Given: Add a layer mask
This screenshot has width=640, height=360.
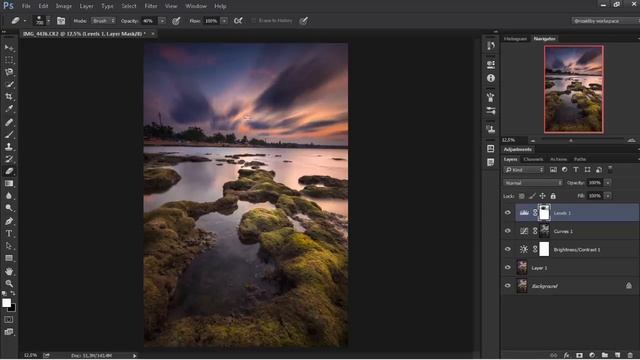Looking at the screenshot, I should tap(579, 355).
